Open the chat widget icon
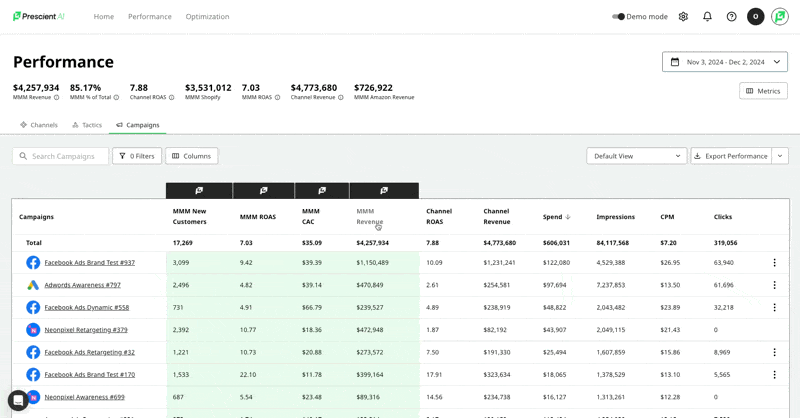800x418 pixels. [18, 400]
